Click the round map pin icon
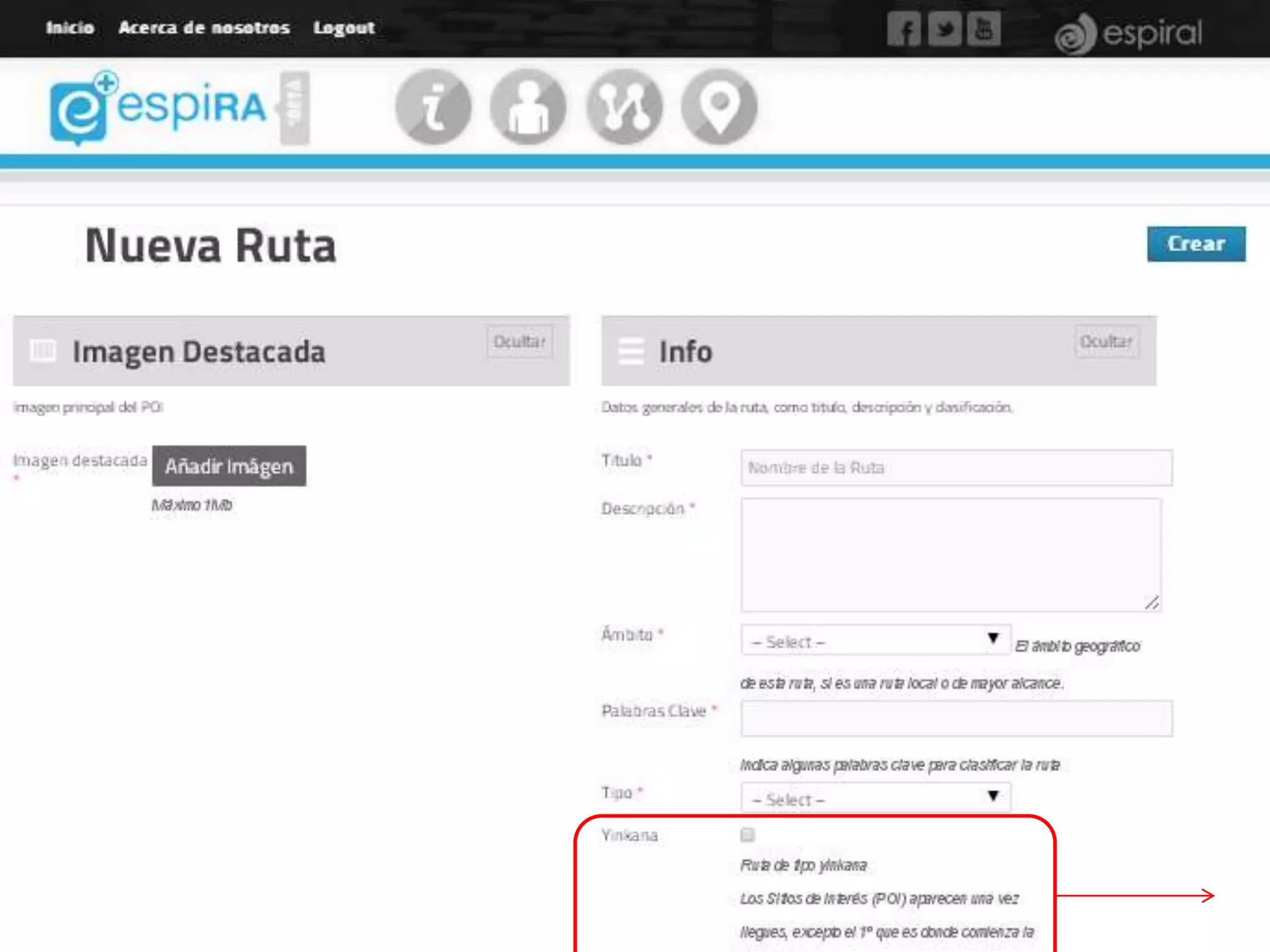The width and height of the screenshot is (1270, 952). tap(719, 107)
